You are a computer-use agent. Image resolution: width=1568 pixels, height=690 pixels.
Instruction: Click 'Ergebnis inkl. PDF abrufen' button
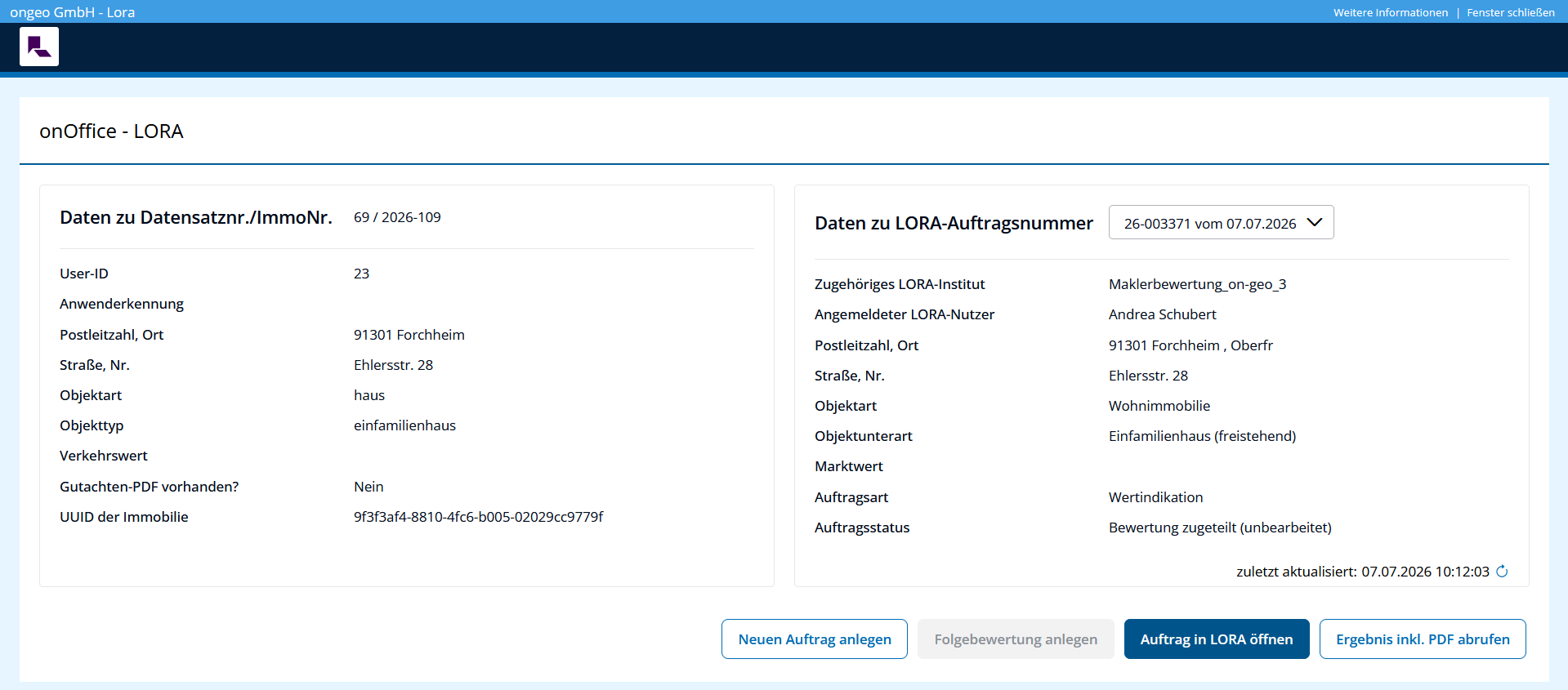coord(1423,639)
